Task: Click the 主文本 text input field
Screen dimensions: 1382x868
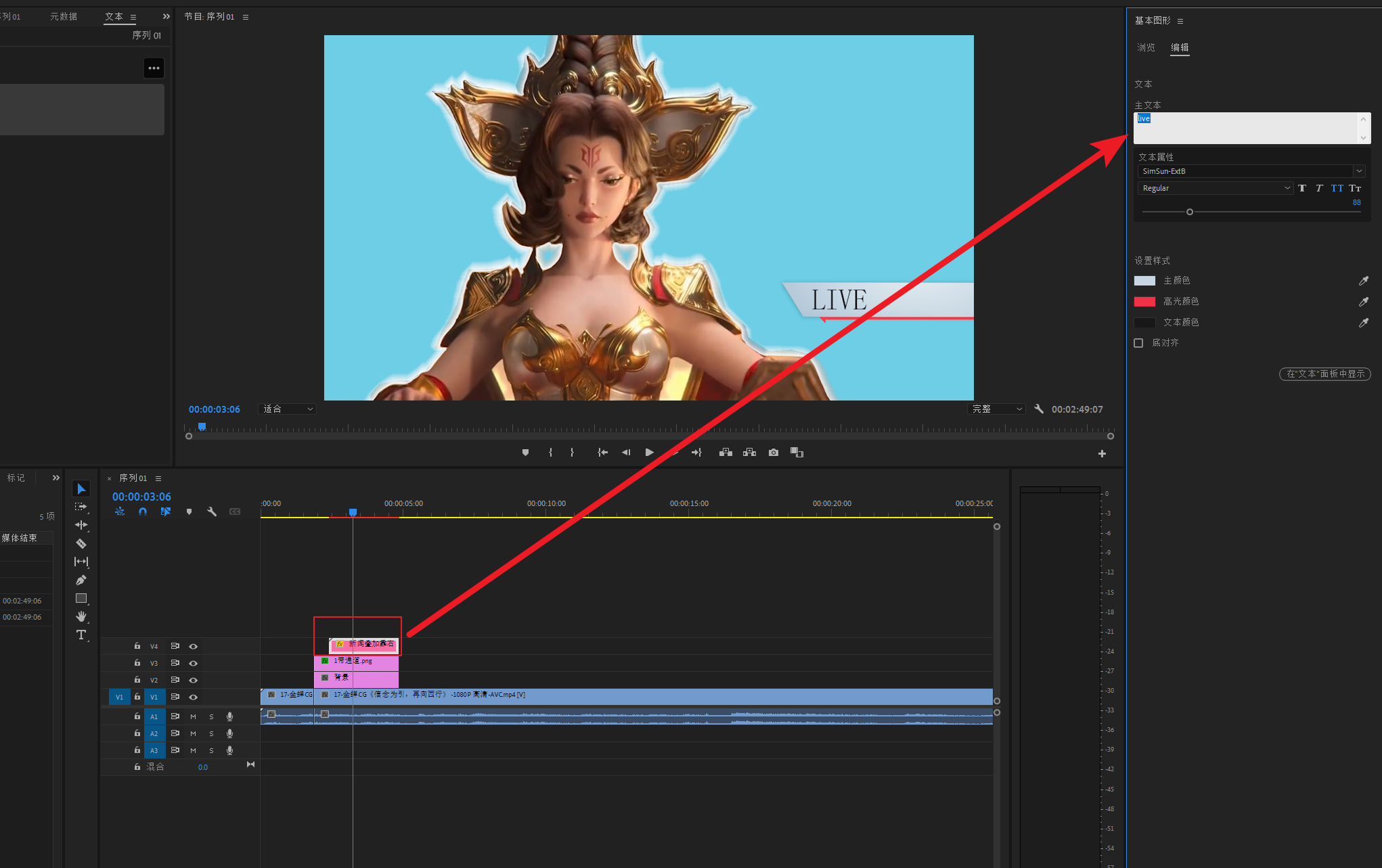Action: [x=1245, y=128]
